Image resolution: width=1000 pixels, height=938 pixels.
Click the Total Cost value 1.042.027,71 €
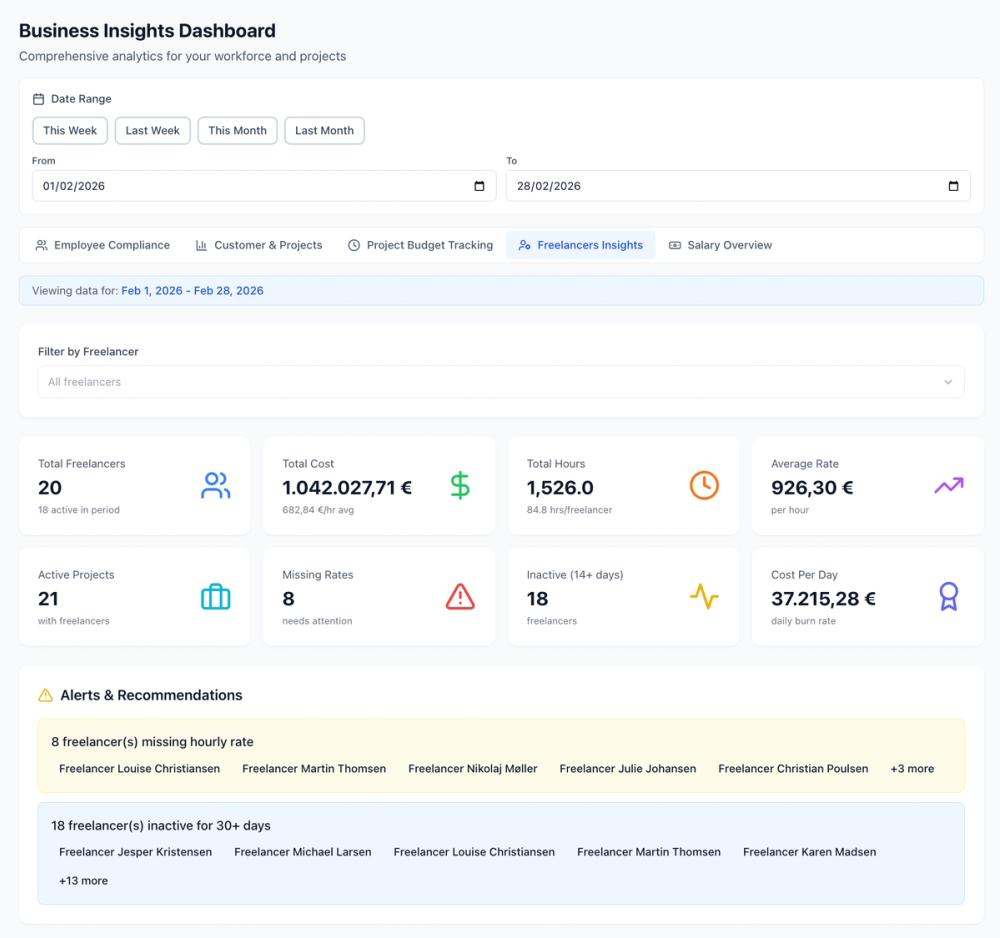coord(347,488)
